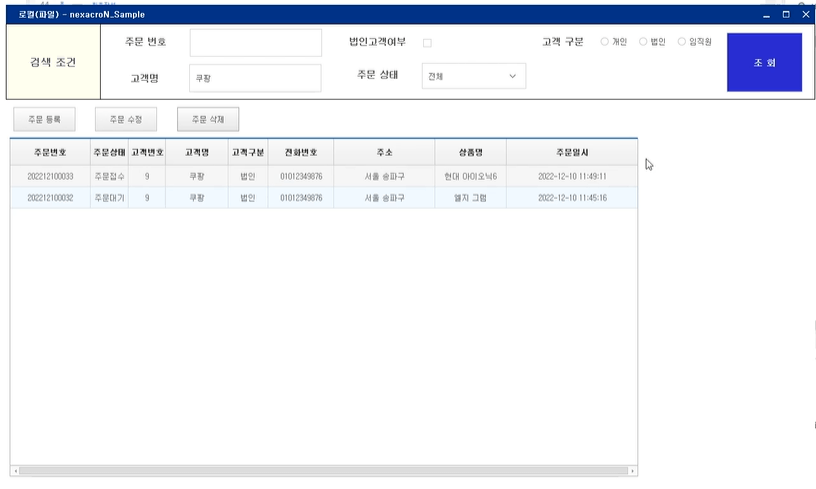
Task: Click the scrollbar right arrow
Action: click(632, 471)
